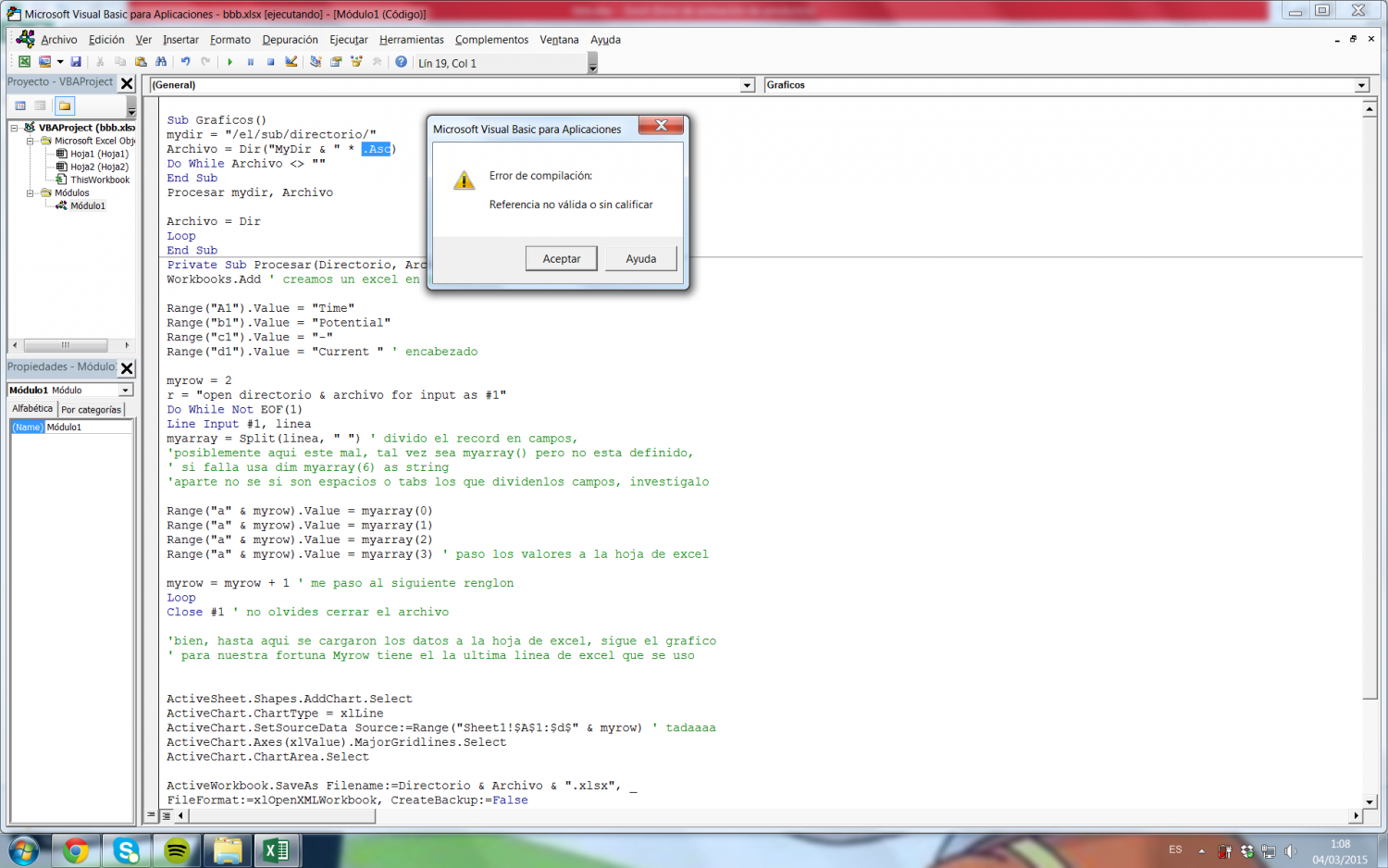This screenshot has width=1388, height=868.
Task: Click the Save floppy disk icon
Action: (76, 62)
